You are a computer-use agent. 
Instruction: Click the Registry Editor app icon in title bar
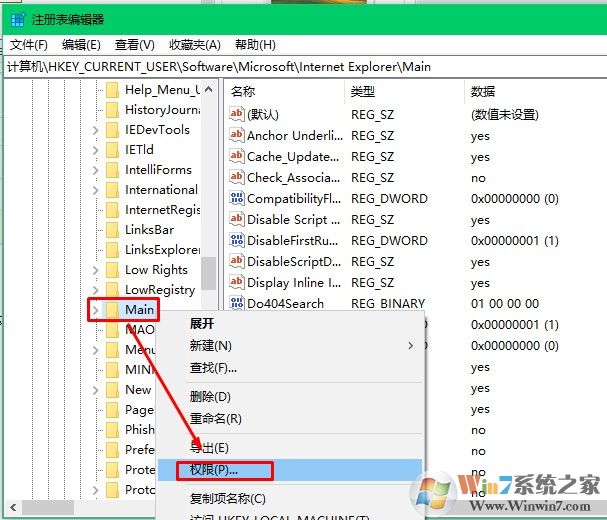pos(18,19)
